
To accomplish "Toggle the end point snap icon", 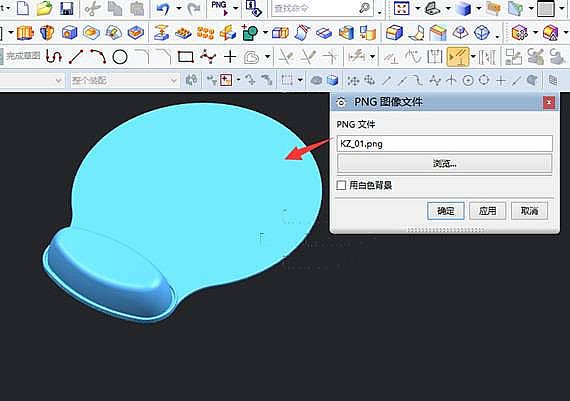I will (387, 80).
